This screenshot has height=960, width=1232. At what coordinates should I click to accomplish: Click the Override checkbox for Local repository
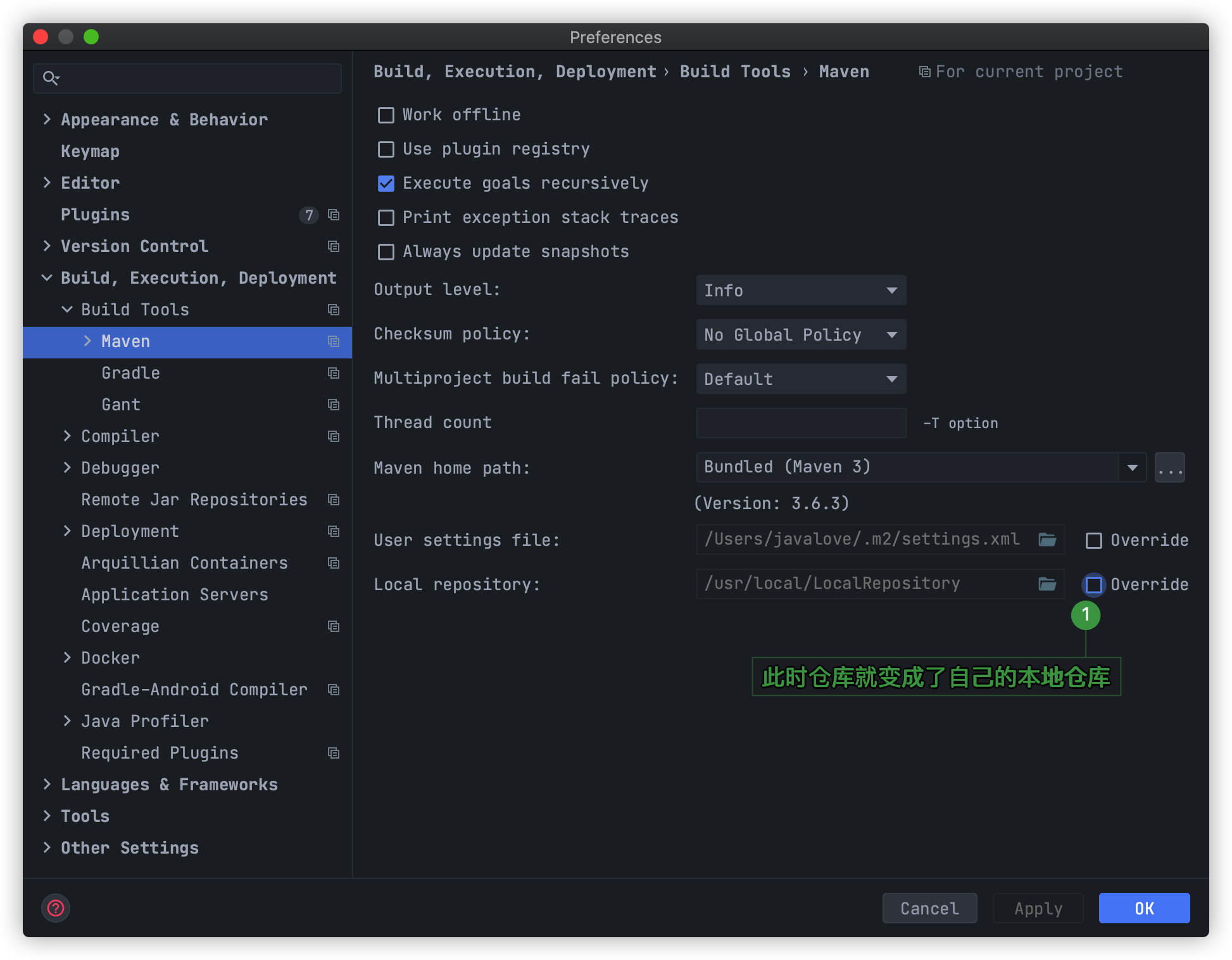click(1093, 583)
